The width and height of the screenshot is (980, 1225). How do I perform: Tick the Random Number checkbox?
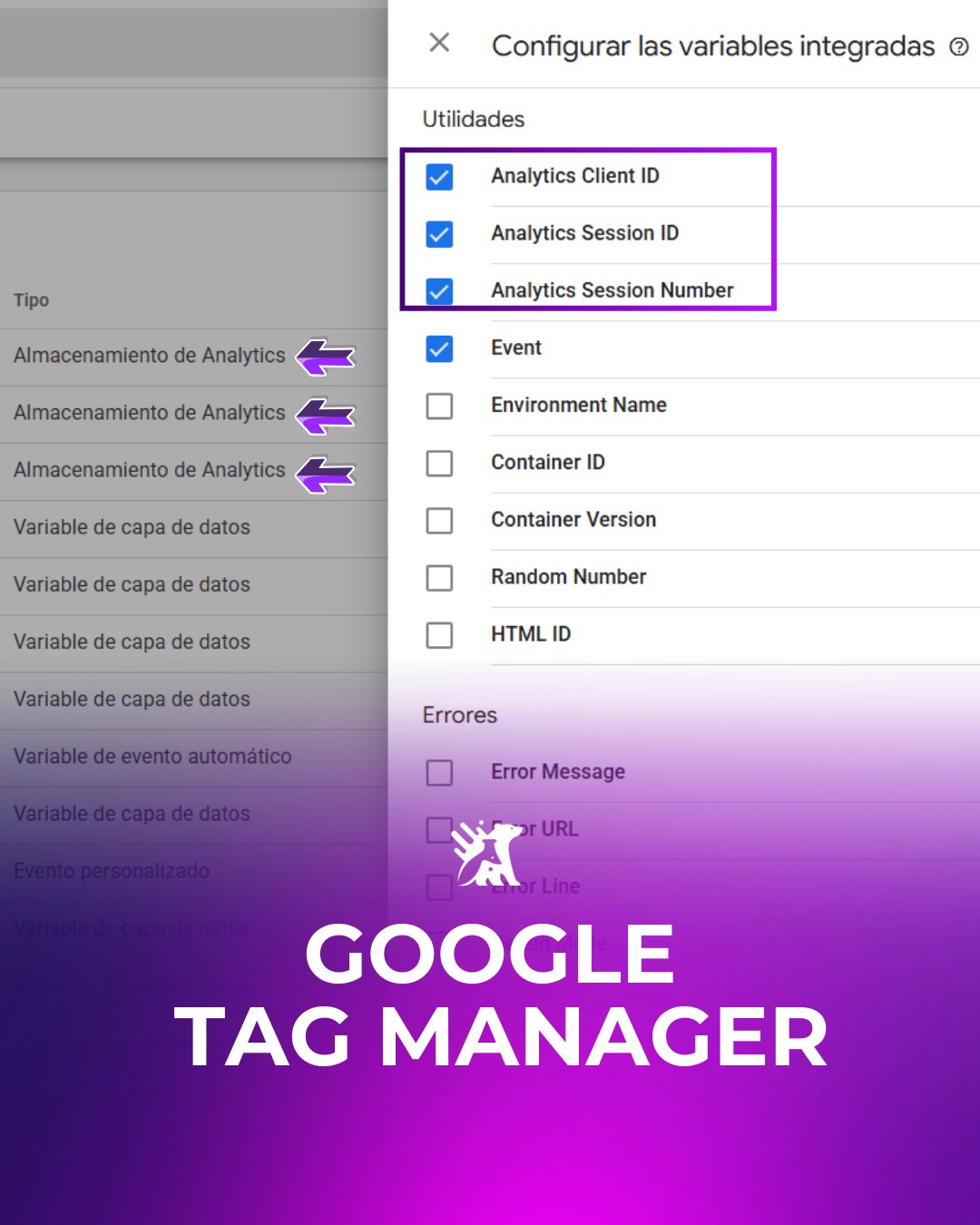click(x=439, y=578)
